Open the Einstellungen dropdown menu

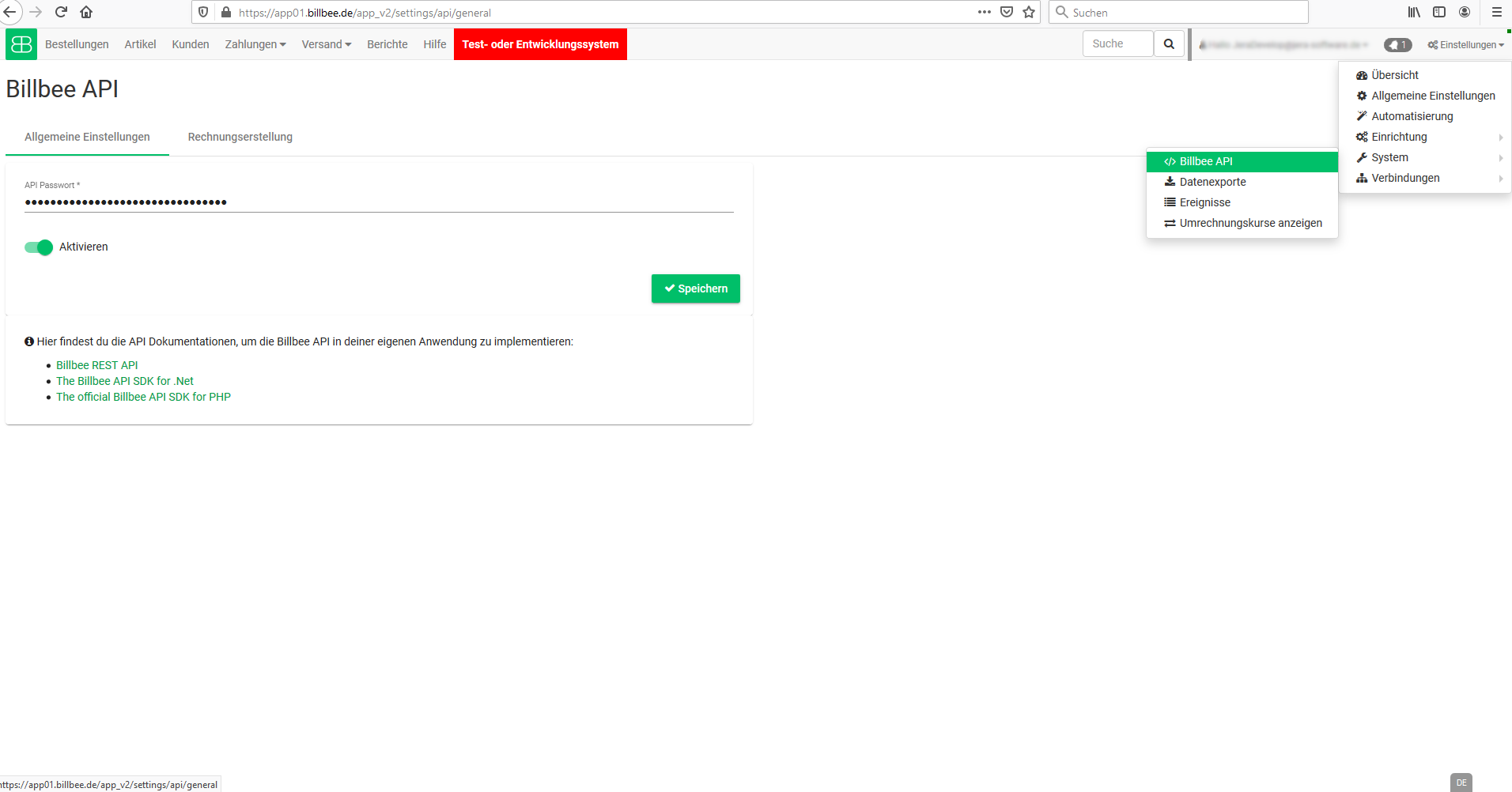(1465, 45)
